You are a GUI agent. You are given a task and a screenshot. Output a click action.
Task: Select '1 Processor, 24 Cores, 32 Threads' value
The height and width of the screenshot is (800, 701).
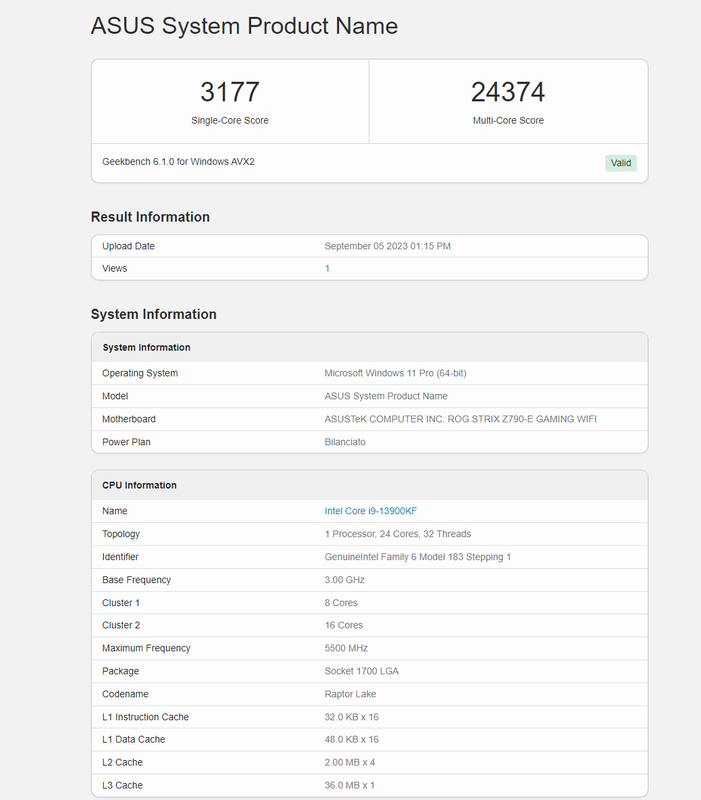point(397,534)
